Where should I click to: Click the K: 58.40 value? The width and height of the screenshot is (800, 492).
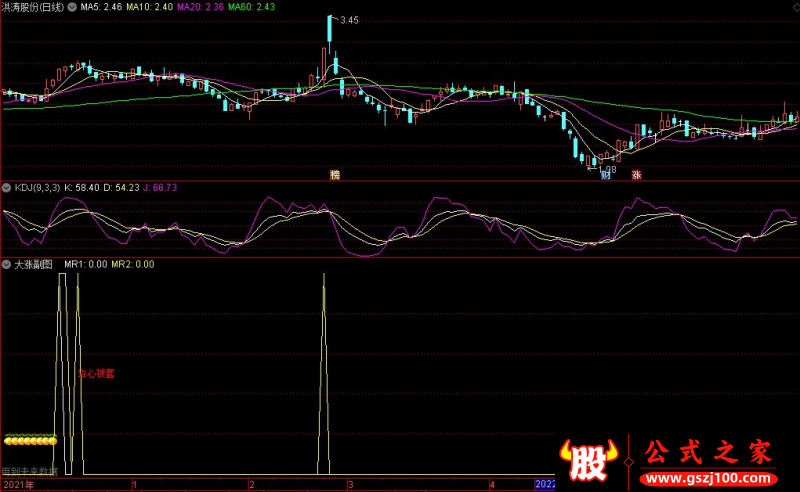[82, 188]
